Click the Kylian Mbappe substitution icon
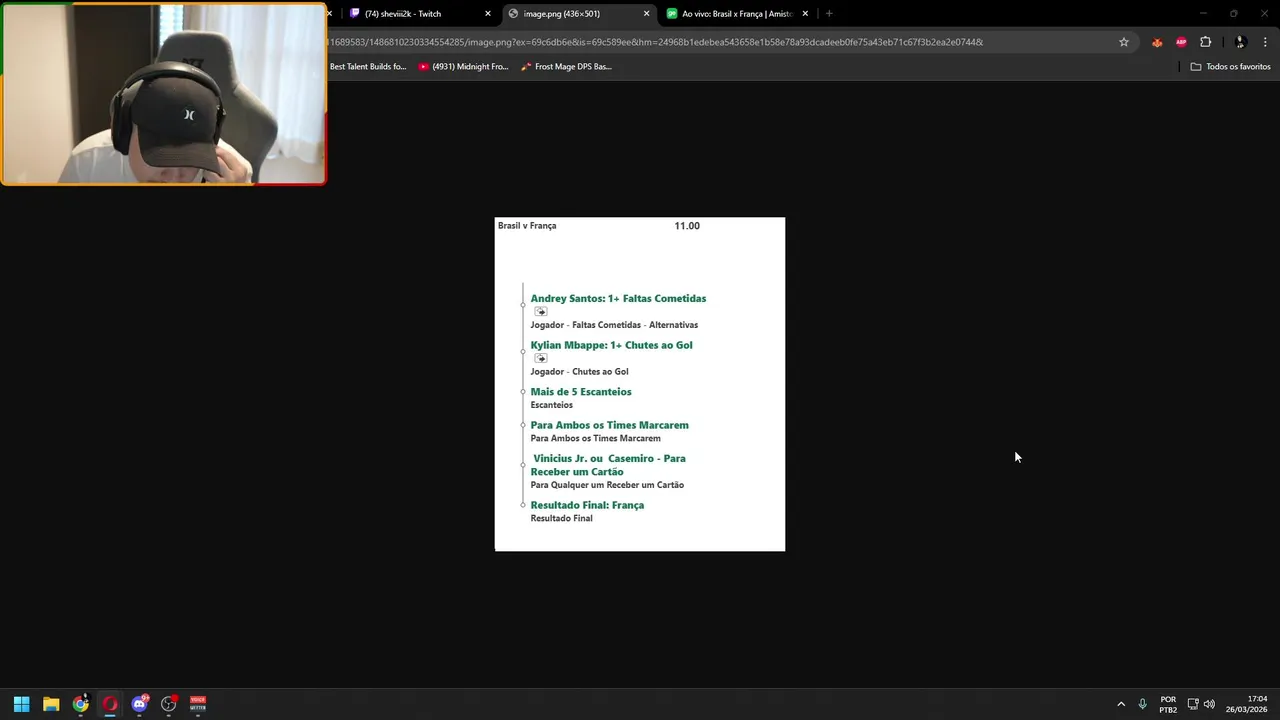This screenshot has height=720, width=1280. coord(541,358)
